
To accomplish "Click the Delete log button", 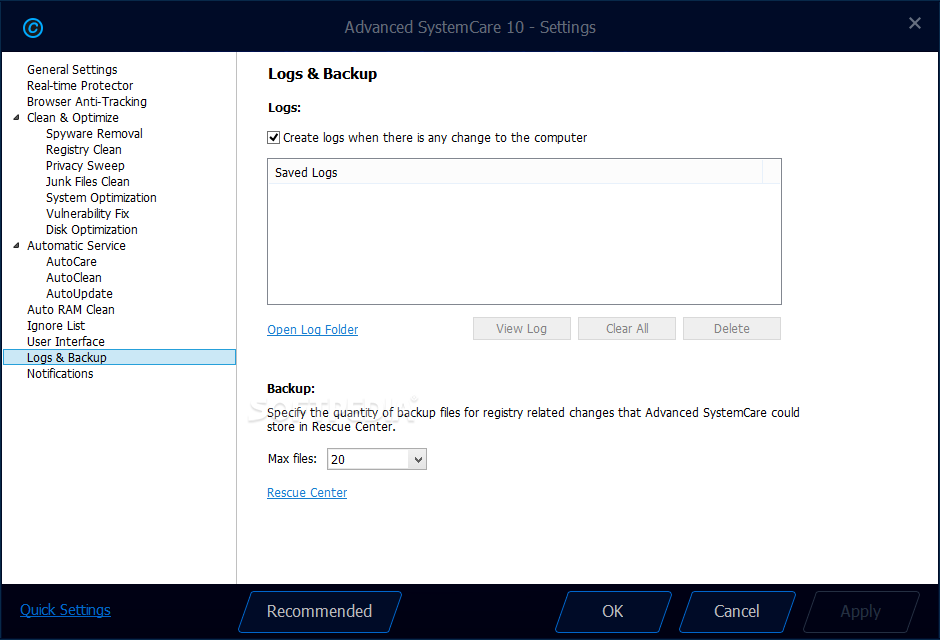I will pyautogui.click(x=731, y=328).
